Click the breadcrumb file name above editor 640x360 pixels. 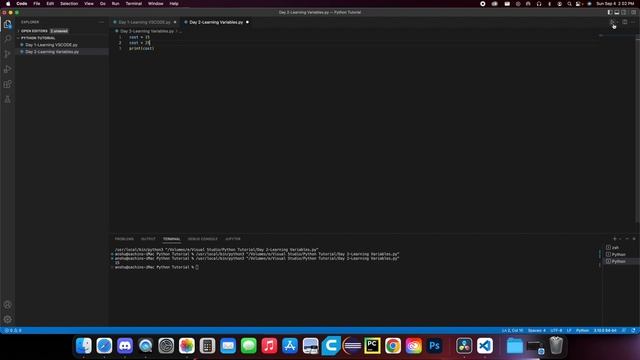coord(147,31)
